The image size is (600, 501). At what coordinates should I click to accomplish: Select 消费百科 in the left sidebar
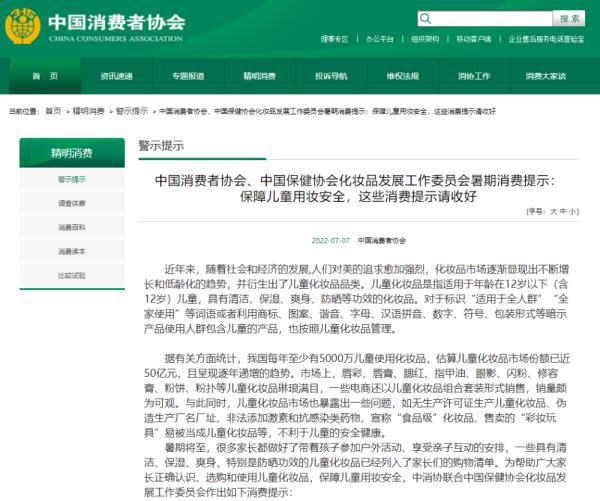(x=72, y=227)
